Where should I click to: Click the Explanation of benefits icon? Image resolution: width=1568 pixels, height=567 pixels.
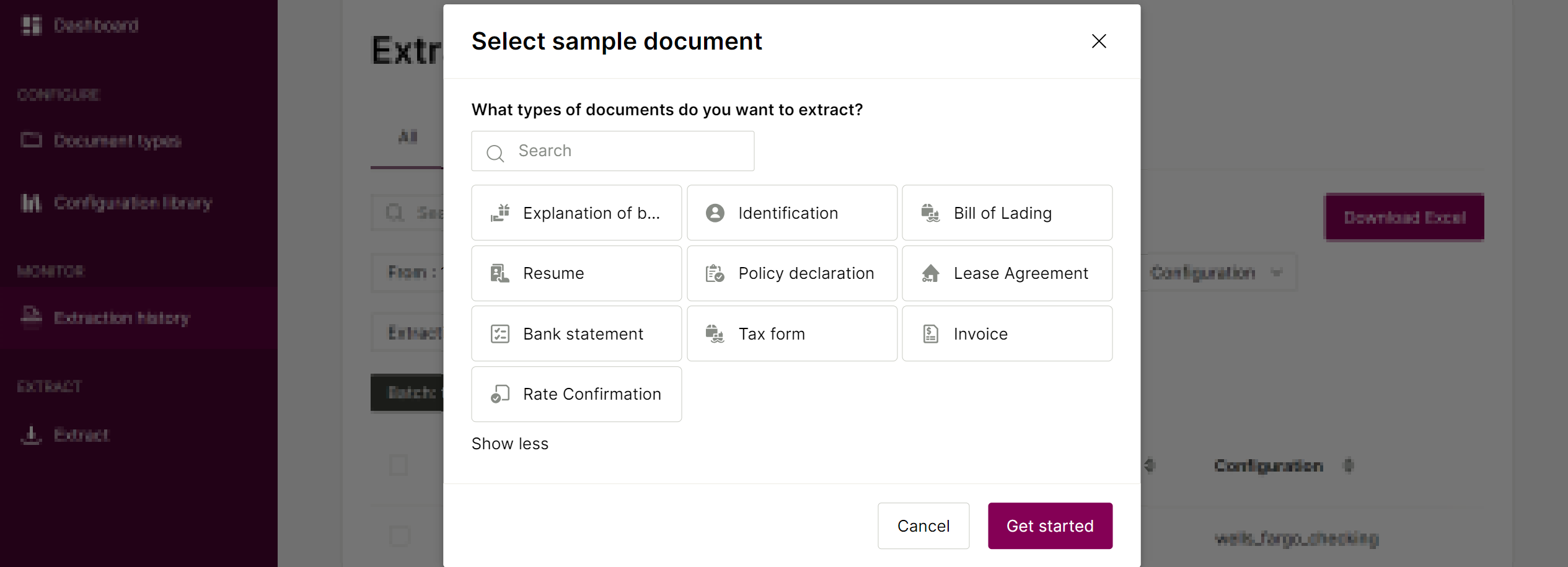coord(500,213)
